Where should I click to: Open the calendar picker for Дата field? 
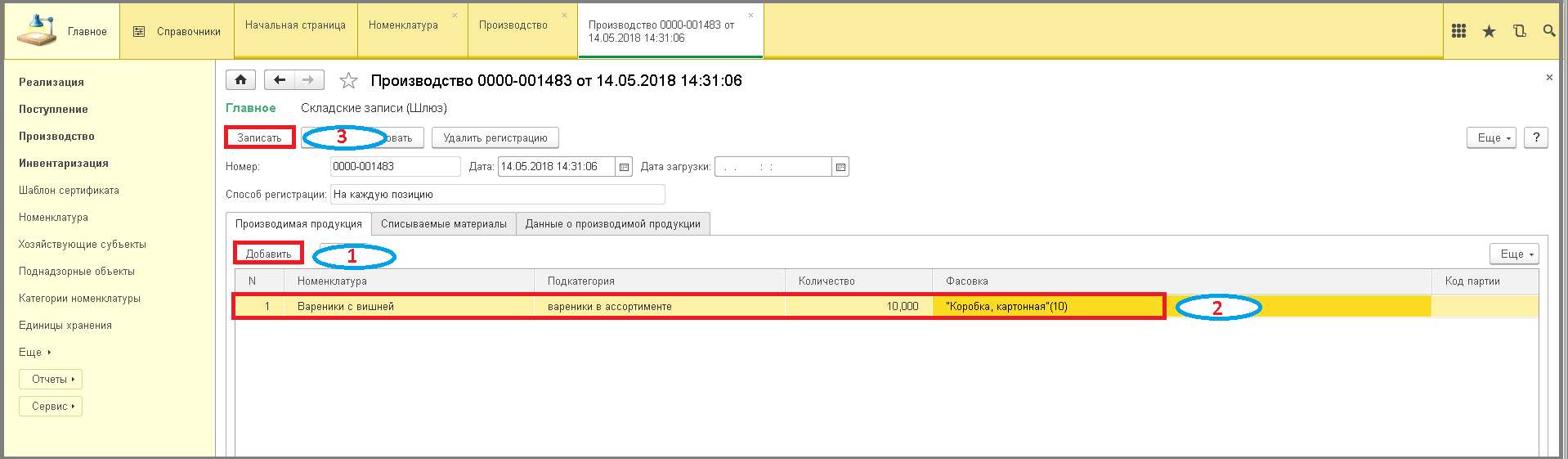624,167
